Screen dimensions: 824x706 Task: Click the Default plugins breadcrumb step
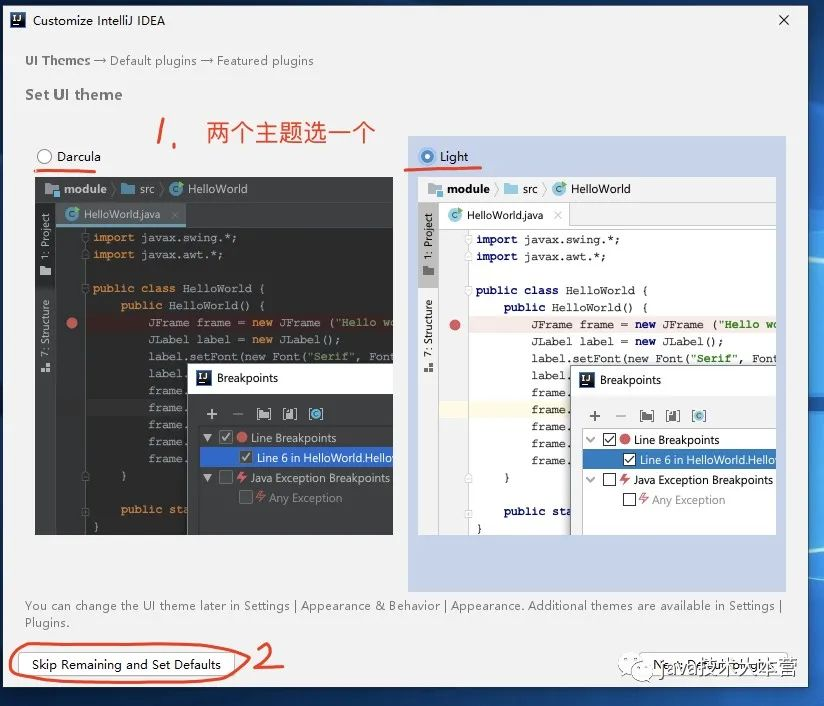(153, 60)
